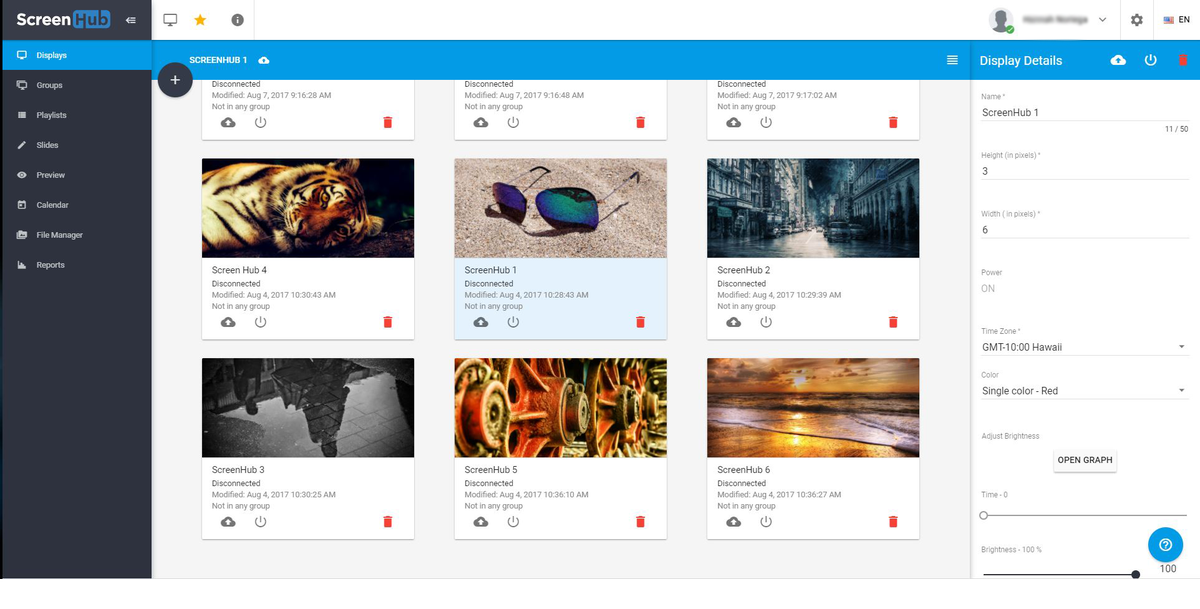Open Playlists in the sidebar
Image resolution: width=1200 pixels, height=609 pixels.
pyautogui.click(x=76, y=115)
